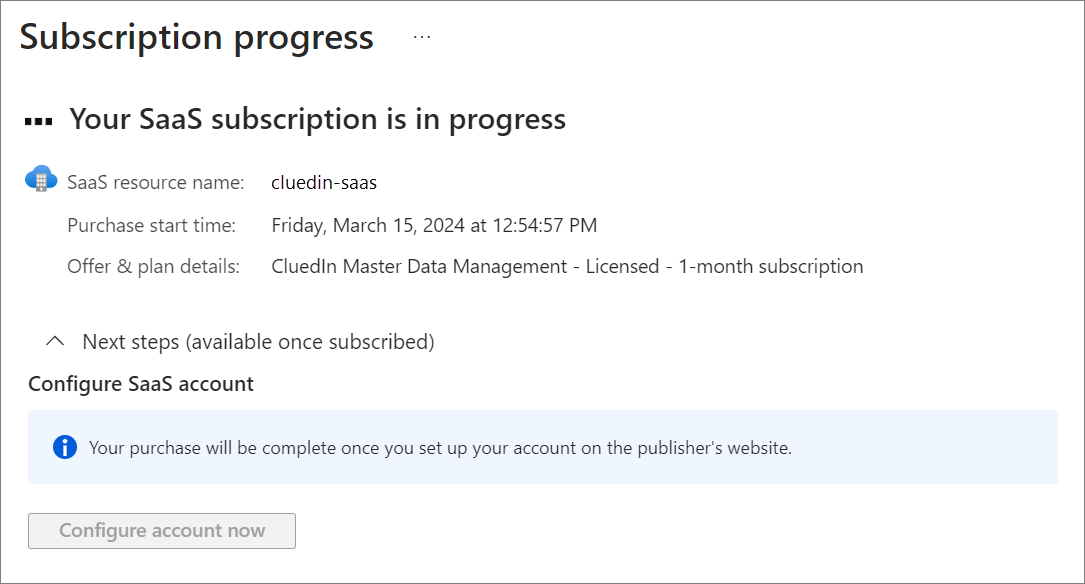Open the ellipsis more options menu
The height and width of the screenshot is (584, 1085).
coord(422,37)
